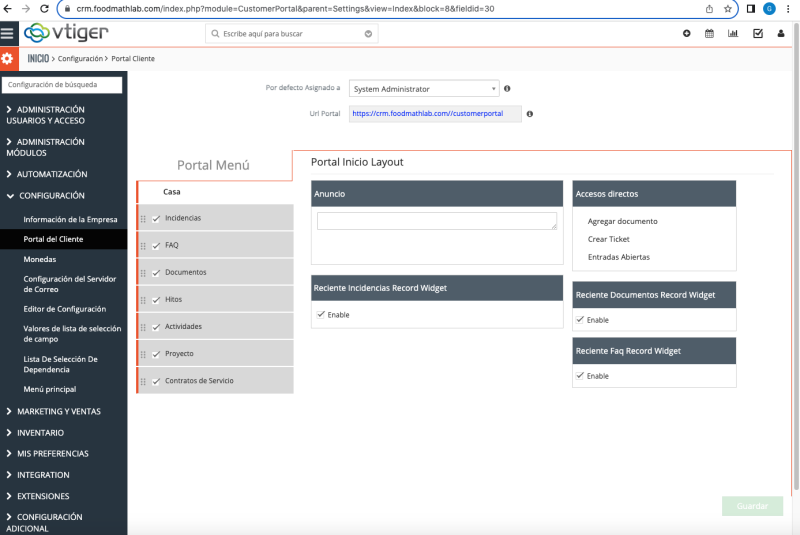Uncheck the Incidencias portal menu checkbox
Screen dimensions: 800x535
point(156,218)
